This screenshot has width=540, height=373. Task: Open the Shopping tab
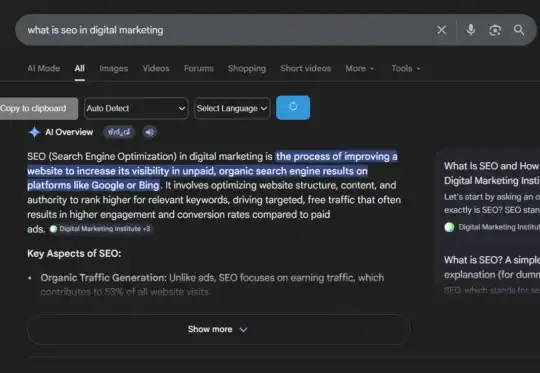click(x=247, y=69)
